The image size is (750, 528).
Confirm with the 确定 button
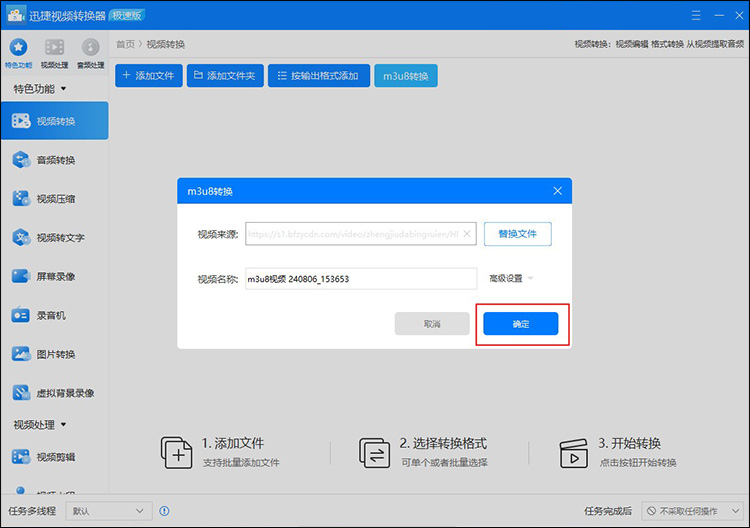click(520, 324)
